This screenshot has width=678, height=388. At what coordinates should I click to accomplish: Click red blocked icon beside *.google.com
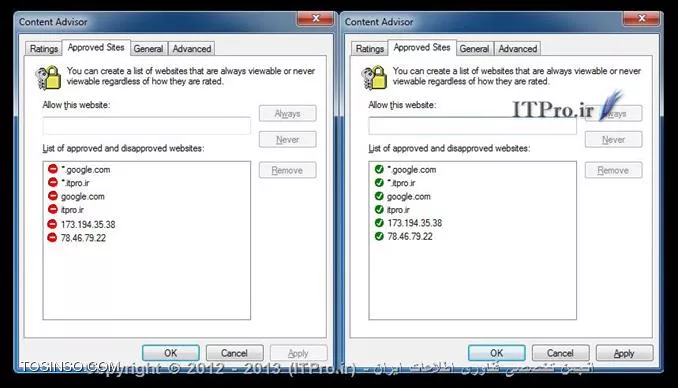coord(53,169)
